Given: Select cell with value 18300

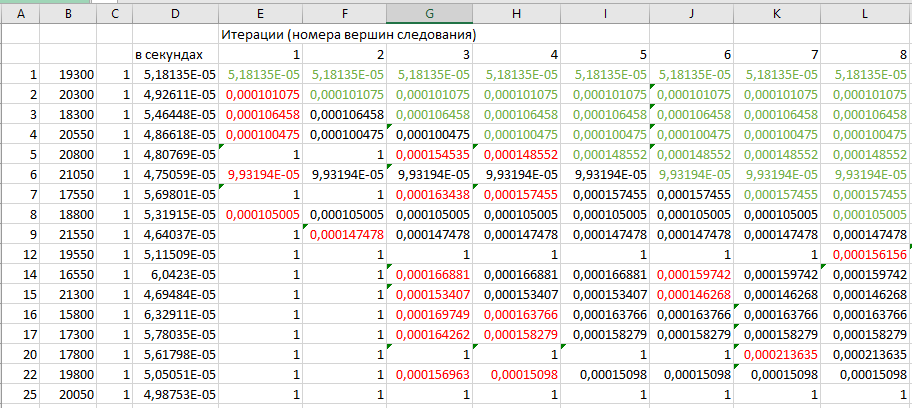Looking at the screenshot, I should pos(69,114).
